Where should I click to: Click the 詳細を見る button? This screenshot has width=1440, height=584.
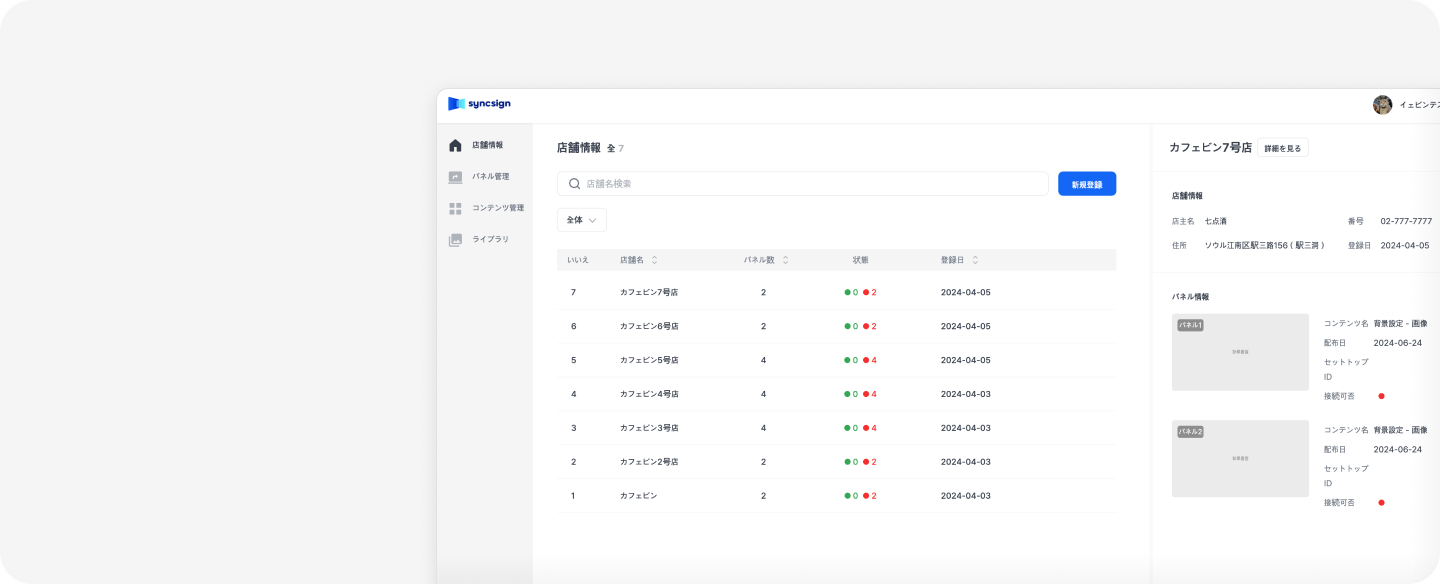1282,148
